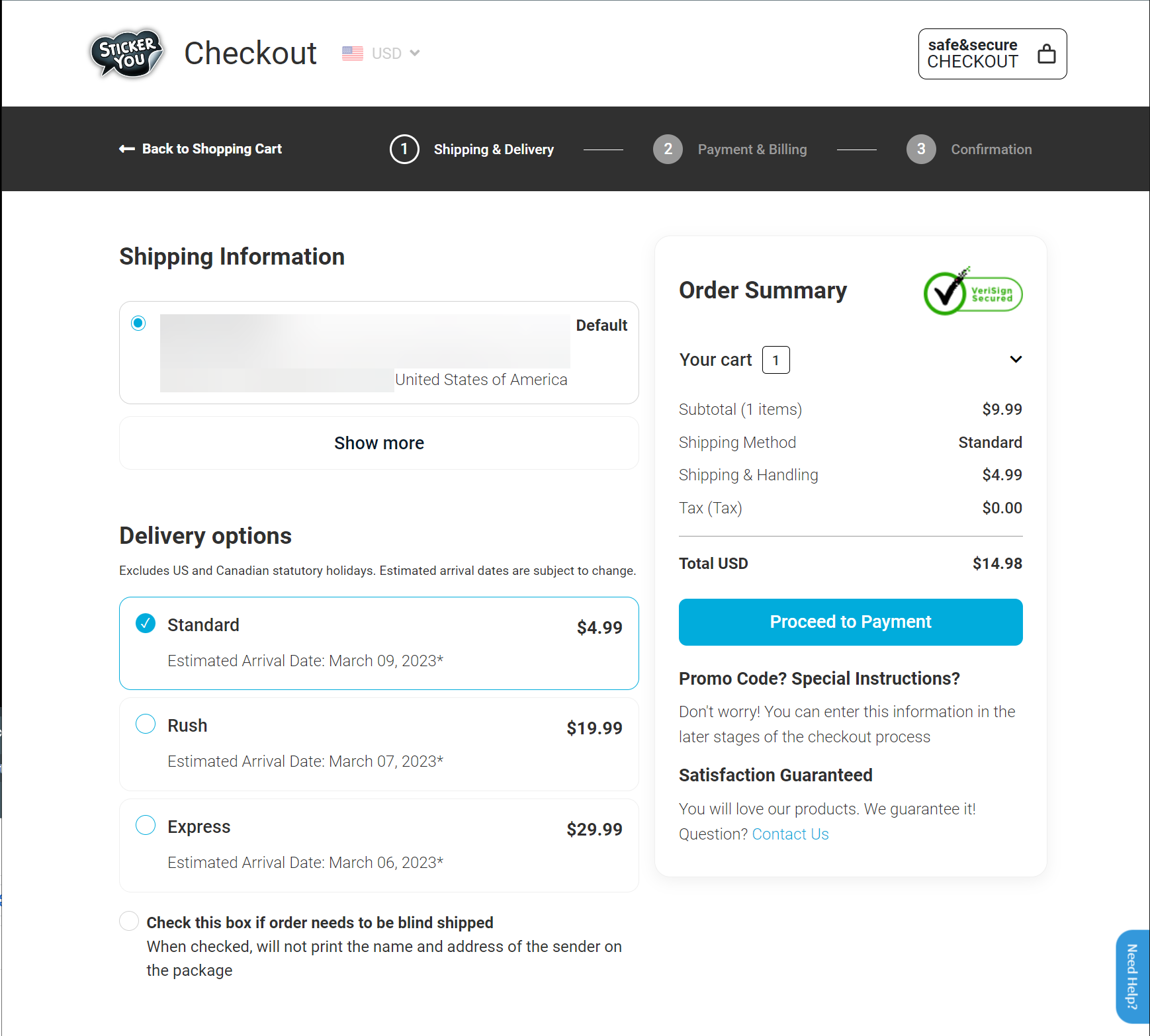The height and width of the screenshot is (1036, 1150).
Task: Click the VeriSign Secured badge
Action: (x=973, y=292)
